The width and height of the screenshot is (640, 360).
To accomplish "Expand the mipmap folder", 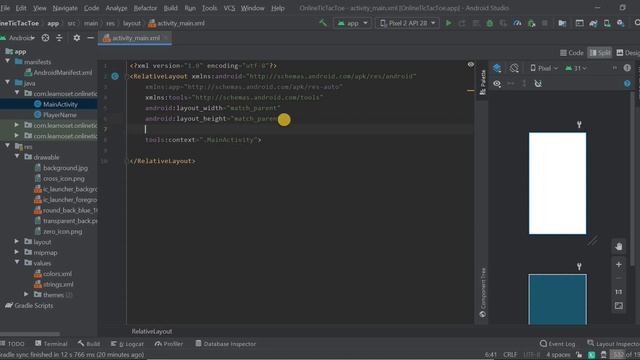I will pyautogui.click(x=17, y=252).
